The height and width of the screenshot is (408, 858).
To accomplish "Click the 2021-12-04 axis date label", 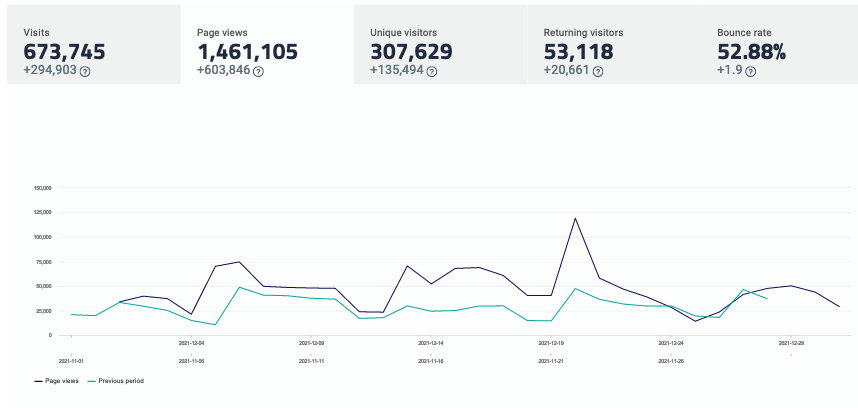I will (192, 343).
